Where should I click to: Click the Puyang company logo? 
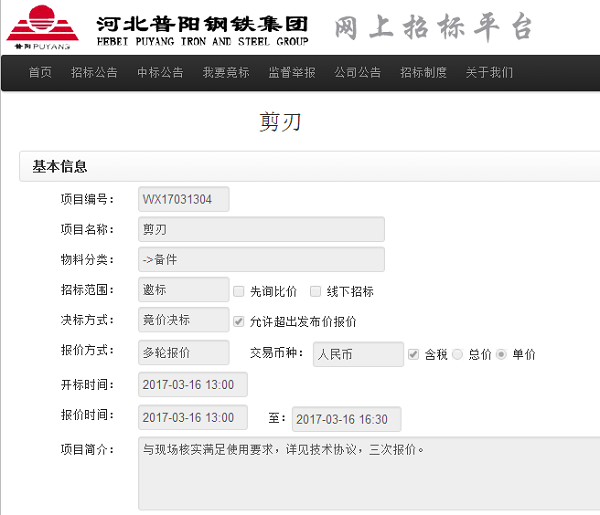pos(44,27)
